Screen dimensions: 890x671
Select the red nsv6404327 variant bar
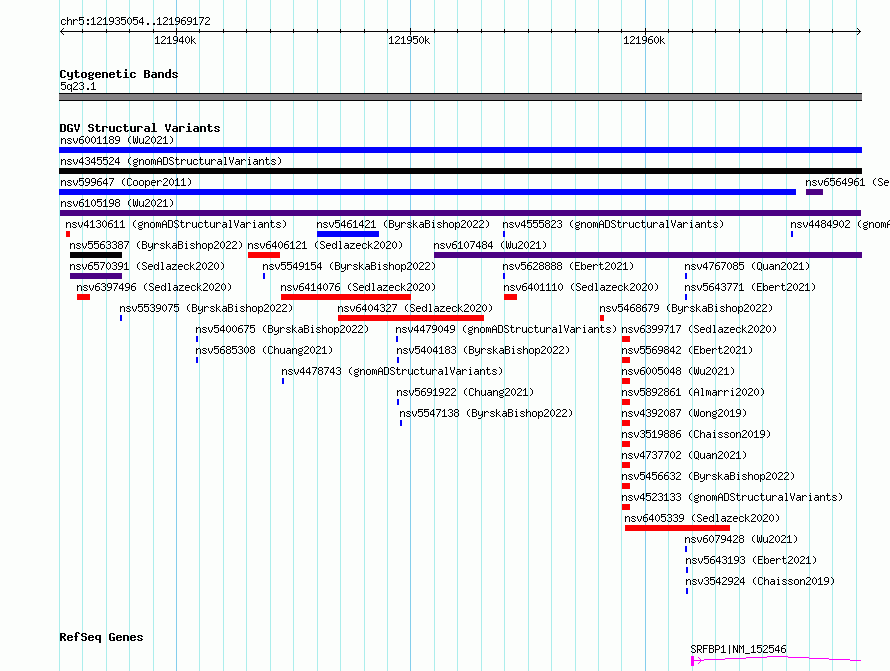tap(411, 318)
